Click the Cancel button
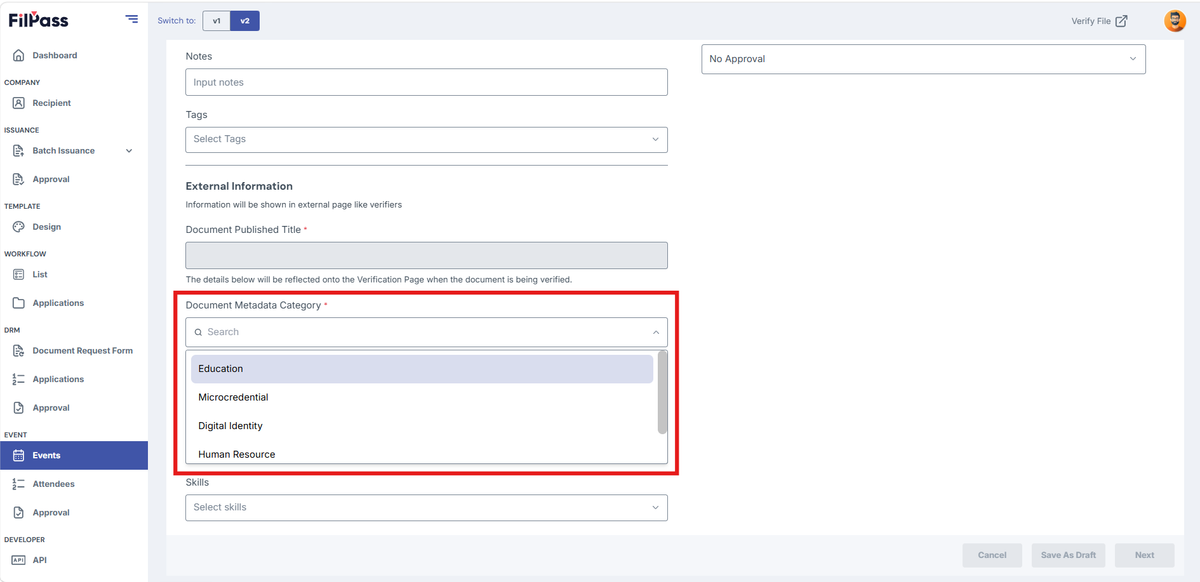The height and width of the screenshot is (582, 1200). point(992,555)
